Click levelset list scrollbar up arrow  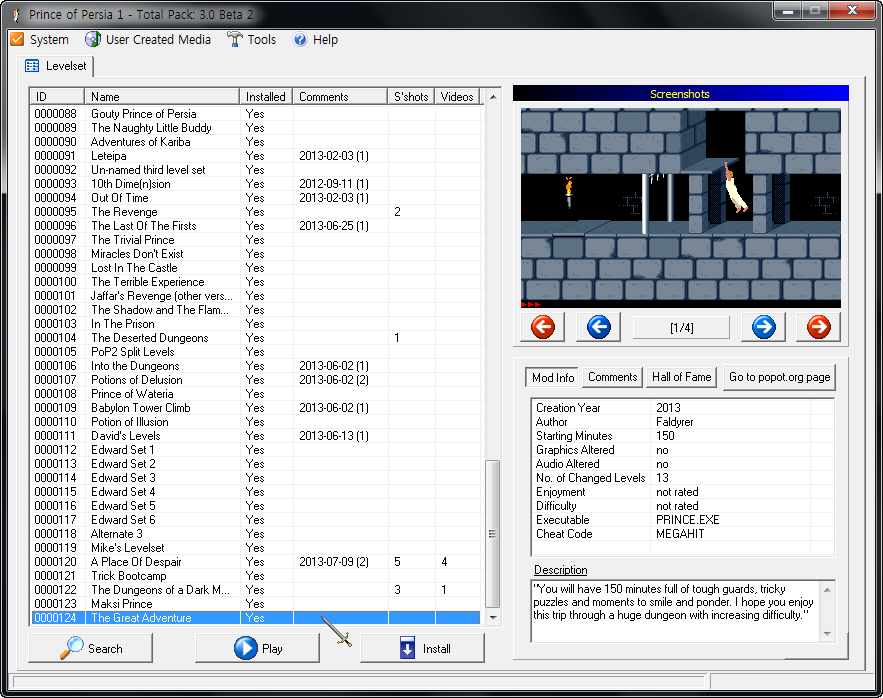[x=493, y=97]
